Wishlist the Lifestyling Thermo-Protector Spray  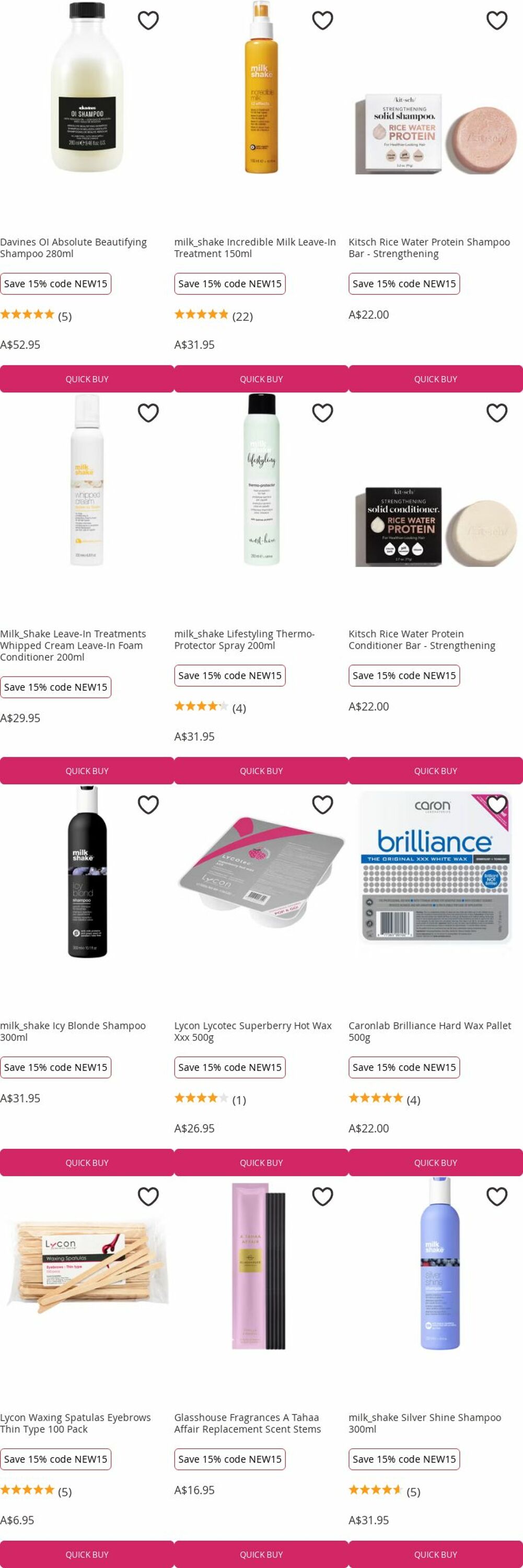[322, 413]
